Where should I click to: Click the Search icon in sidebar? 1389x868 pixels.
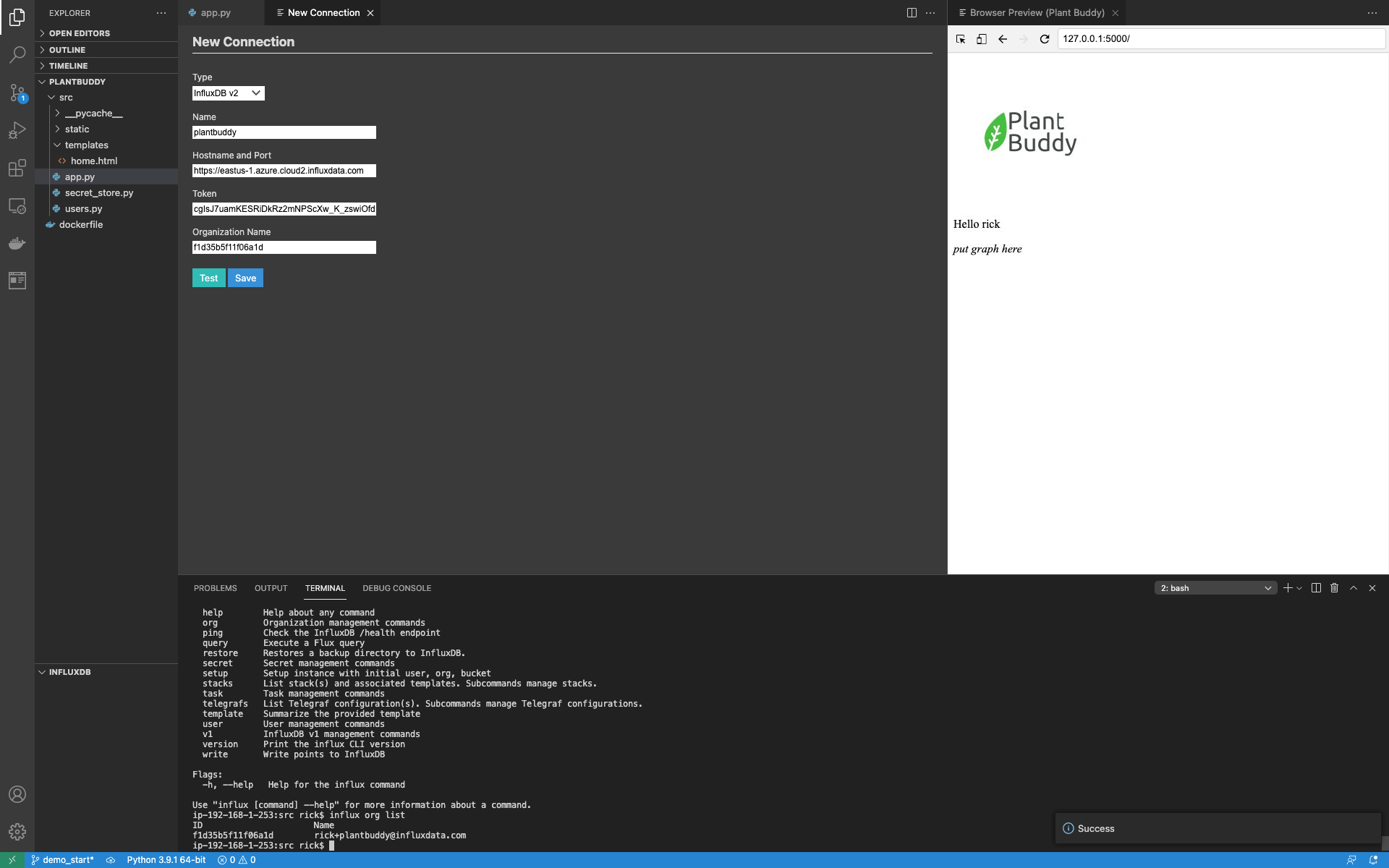pos(17,54)
